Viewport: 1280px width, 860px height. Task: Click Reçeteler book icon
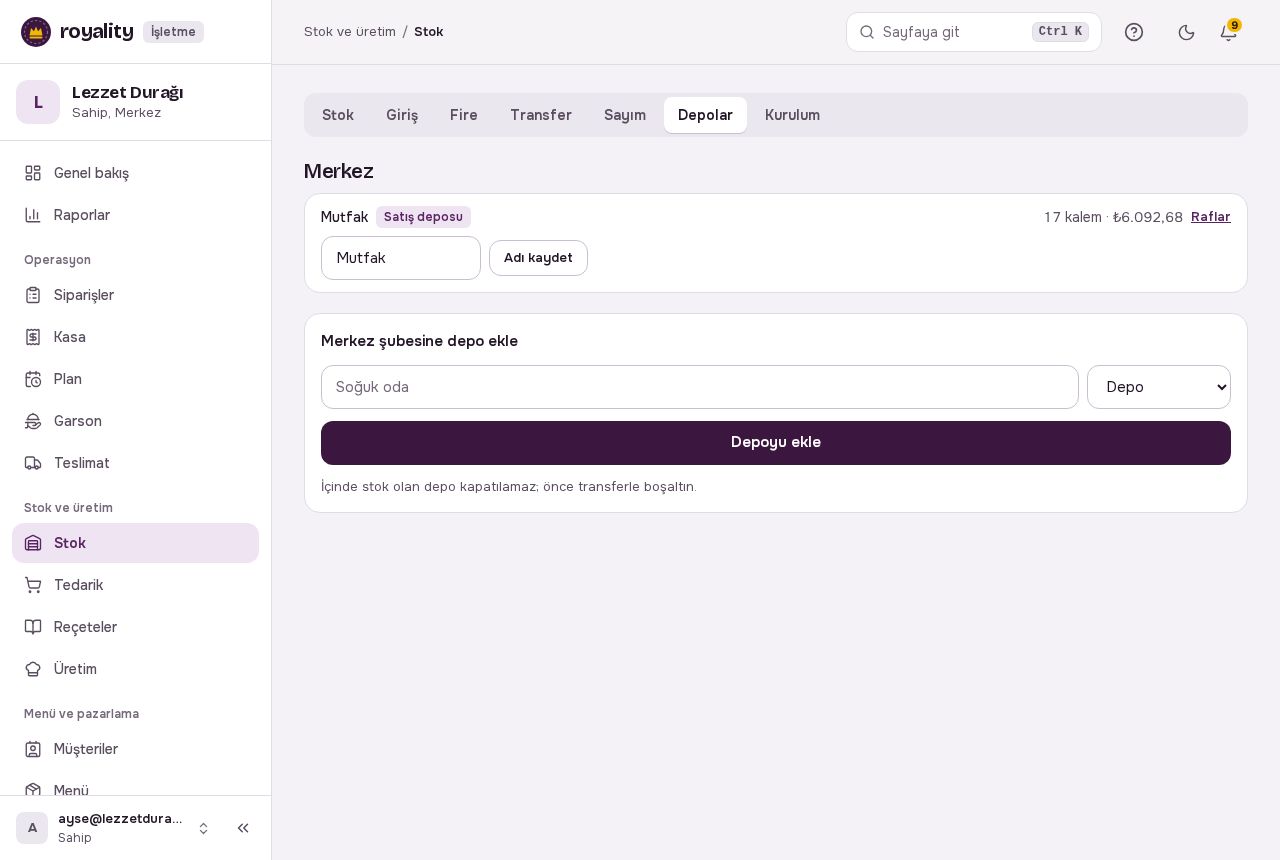pos(33,627)
